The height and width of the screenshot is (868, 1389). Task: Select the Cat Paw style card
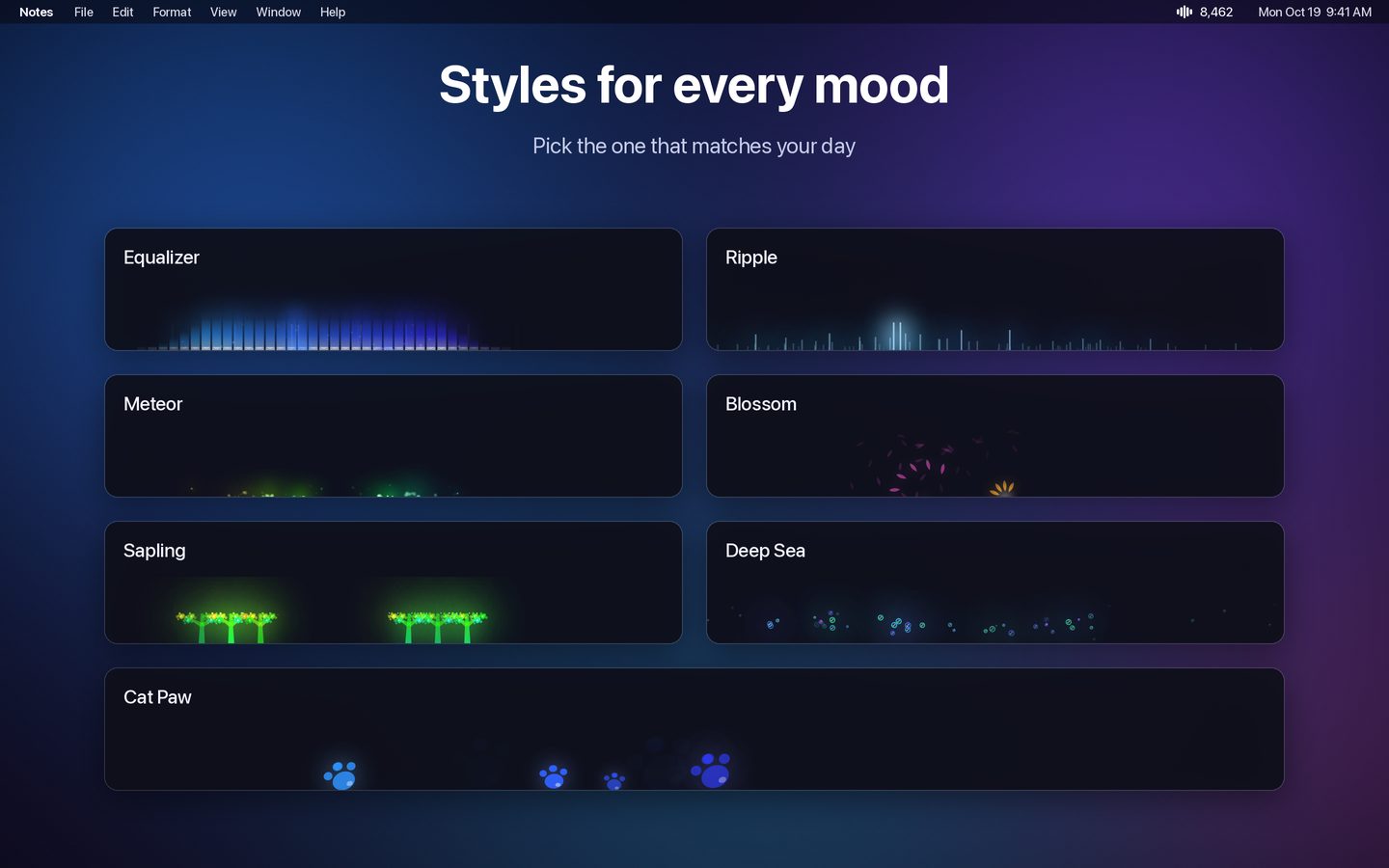pyautogui.click(x=694, y=729)
